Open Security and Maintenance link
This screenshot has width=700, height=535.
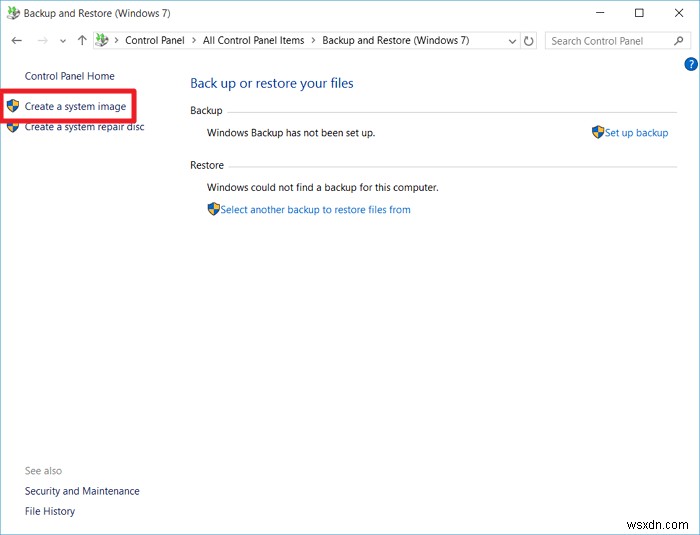(x=82, y=491)
